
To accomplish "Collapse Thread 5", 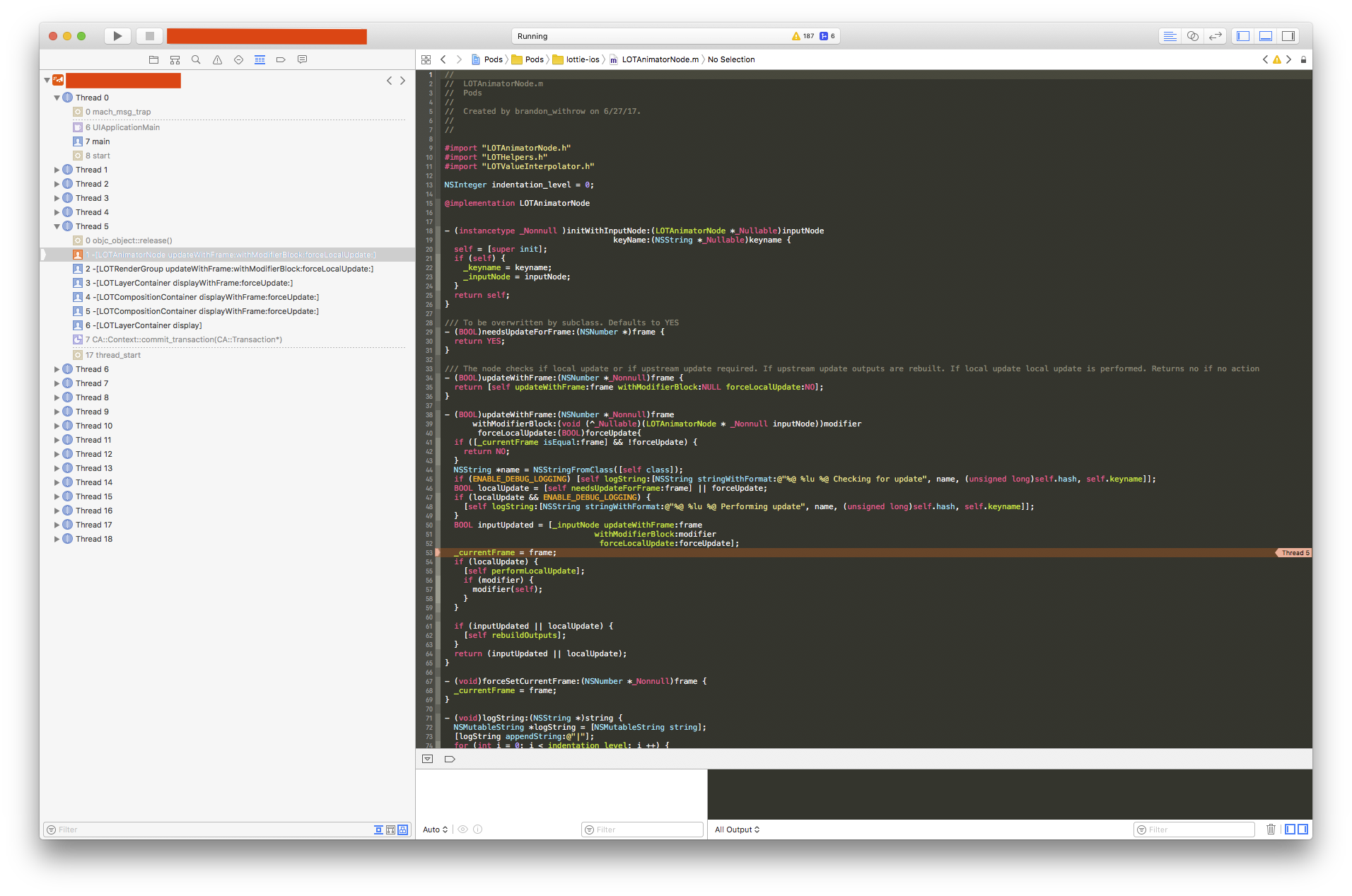I will pyautogui.click(x=57, y=226).
